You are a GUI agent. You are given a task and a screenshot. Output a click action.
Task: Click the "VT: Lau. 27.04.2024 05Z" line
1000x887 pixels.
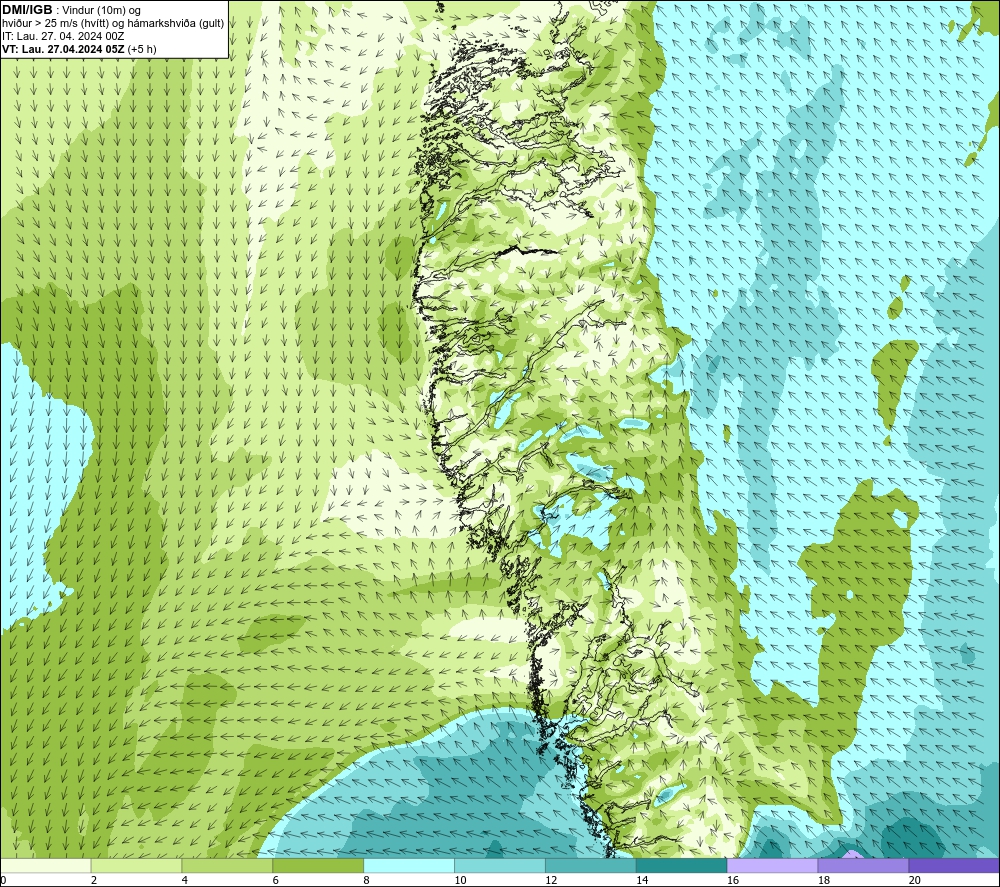point(63,49)
